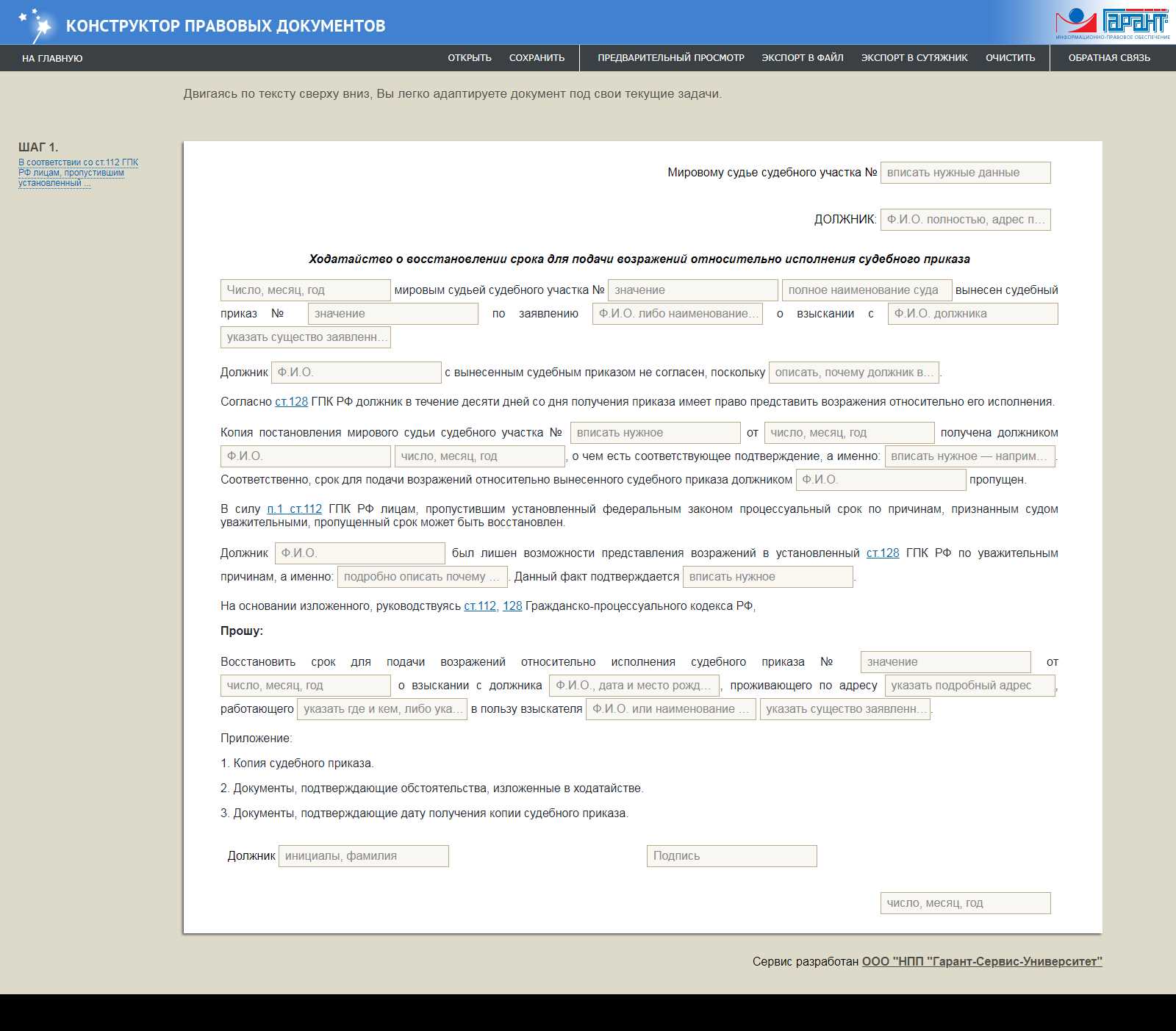Open ст.112 link after руководствуясь
The height and width of the screenshot is (1031, 1176).
480,606
